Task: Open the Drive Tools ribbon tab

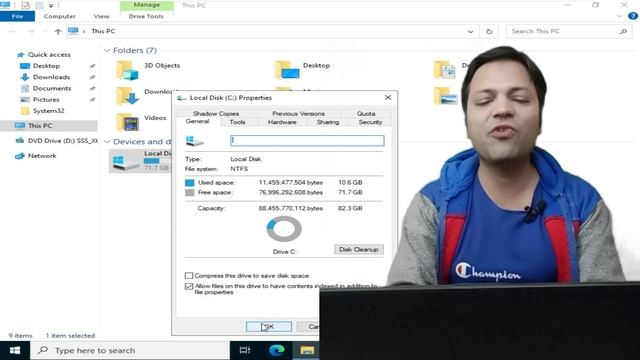Action: click(146, 16)
